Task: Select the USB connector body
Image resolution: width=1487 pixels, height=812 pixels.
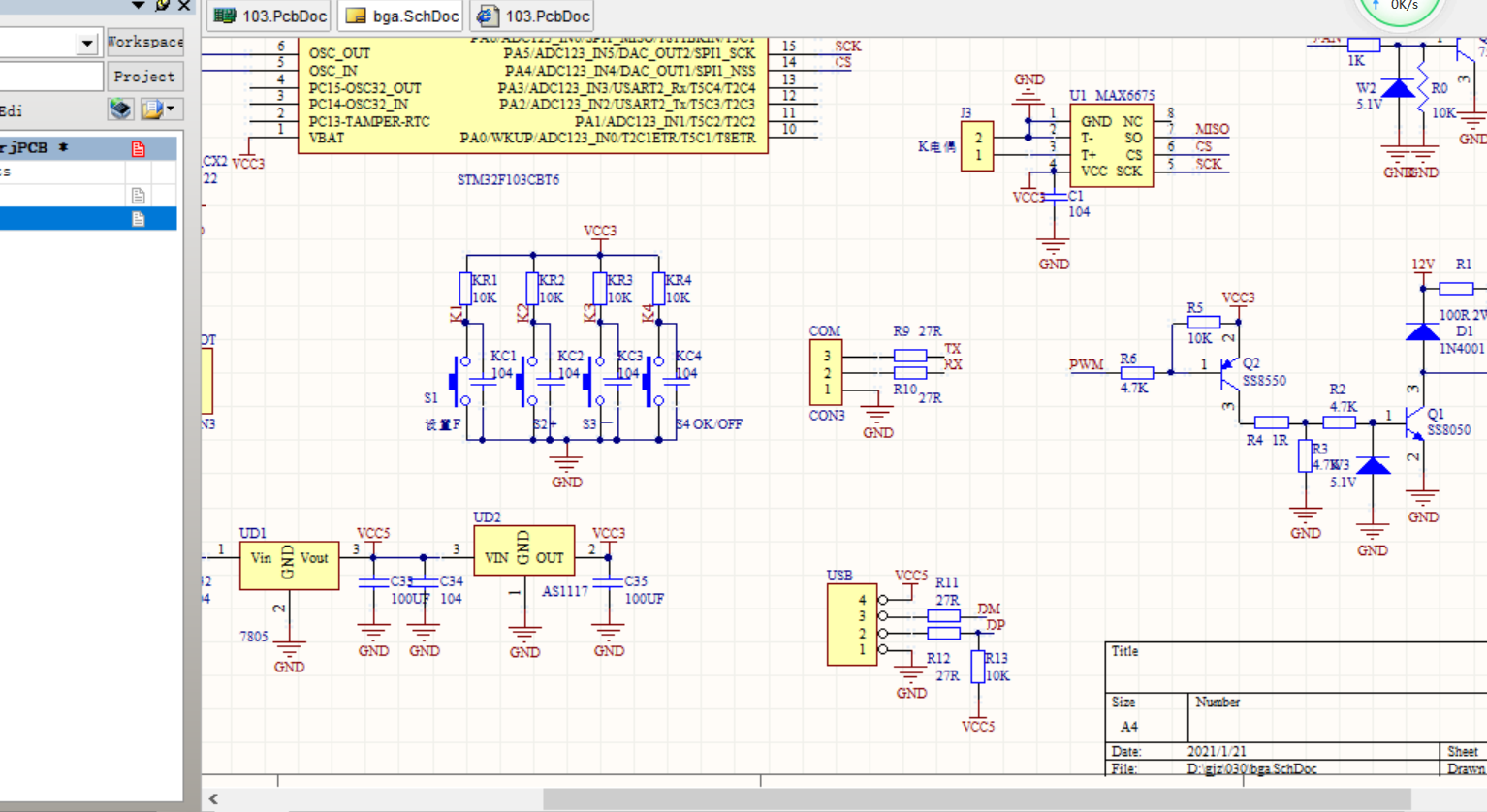Action: coord(852,625)
